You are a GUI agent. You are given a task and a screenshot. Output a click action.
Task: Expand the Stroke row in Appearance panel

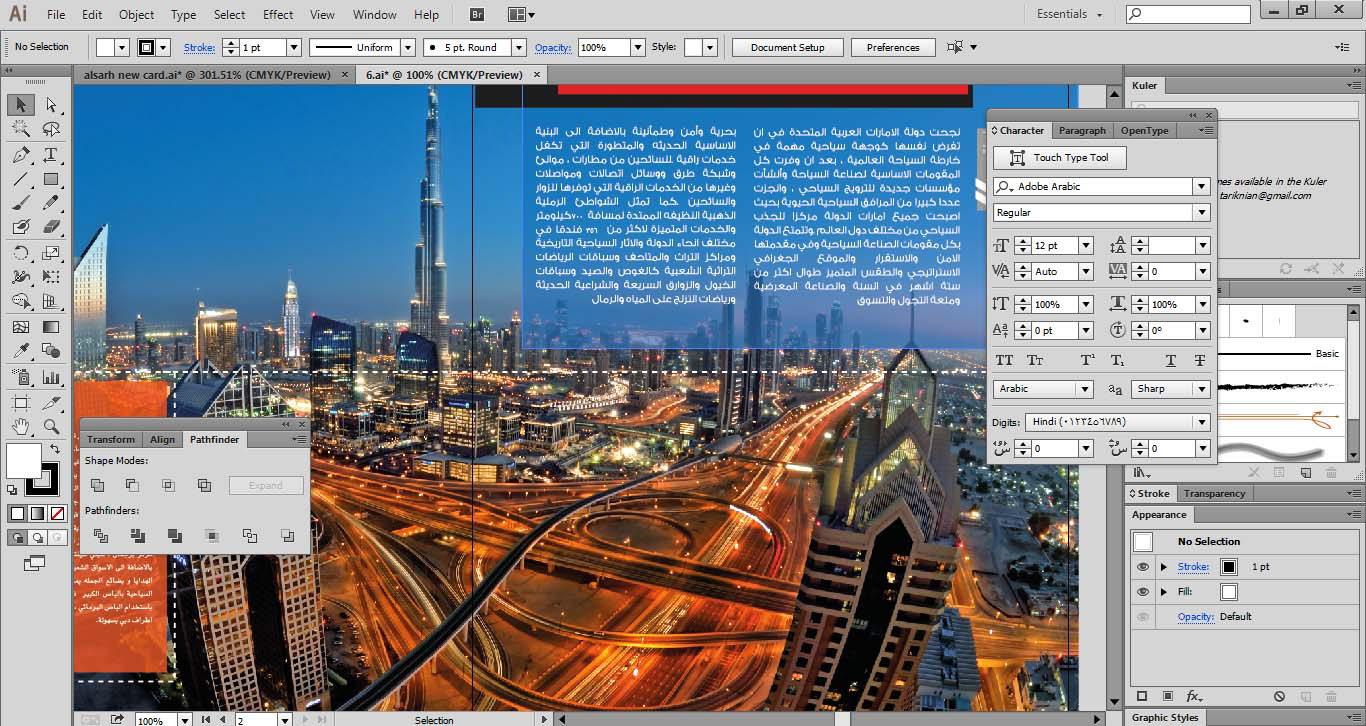(x=1163, y=567)
